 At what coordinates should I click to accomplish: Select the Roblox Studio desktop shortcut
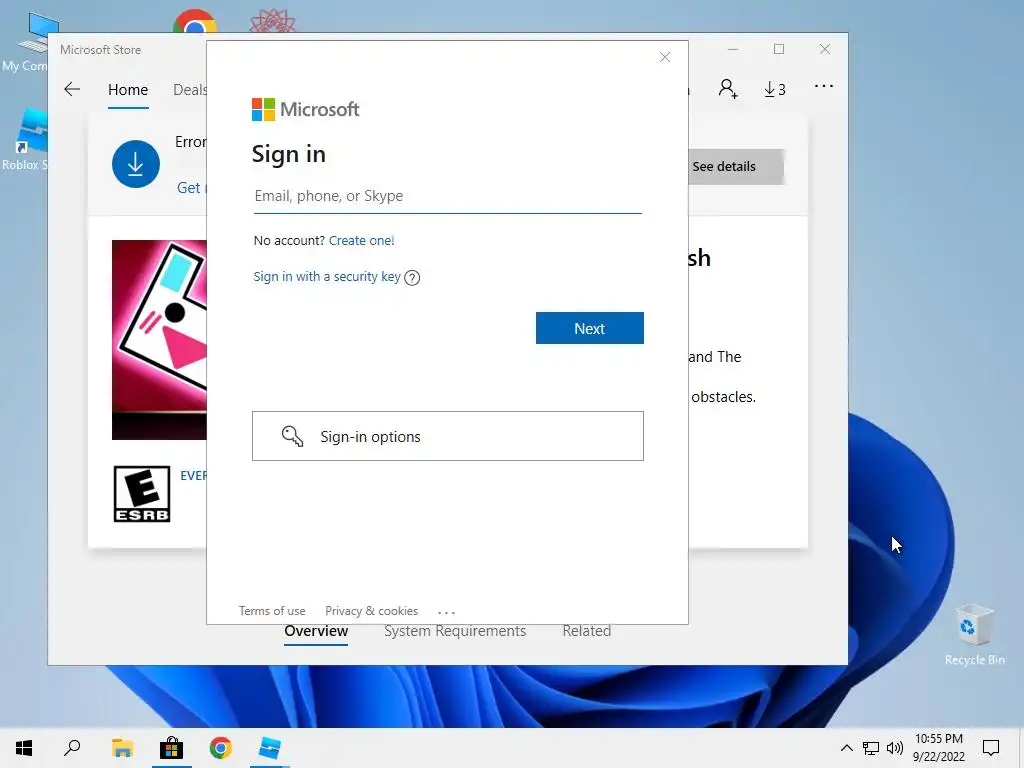25,140
